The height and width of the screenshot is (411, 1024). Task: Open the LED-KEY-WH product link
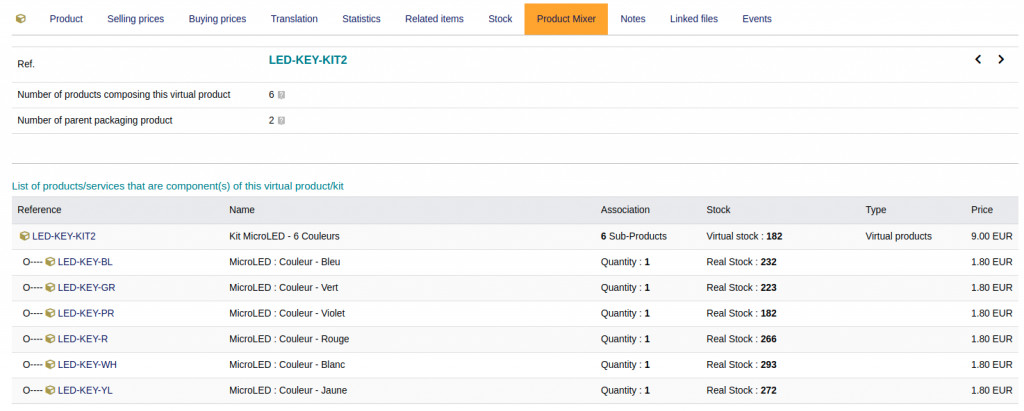point(87,365)
